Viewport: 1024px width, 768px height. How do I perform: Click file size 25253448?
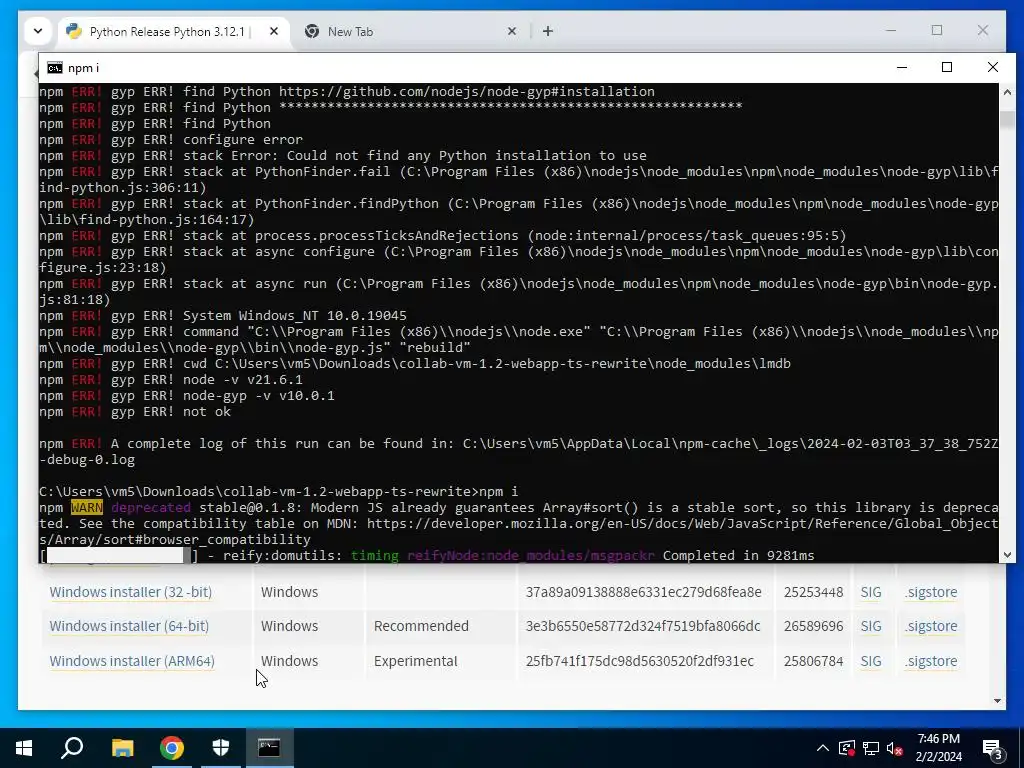813,592
